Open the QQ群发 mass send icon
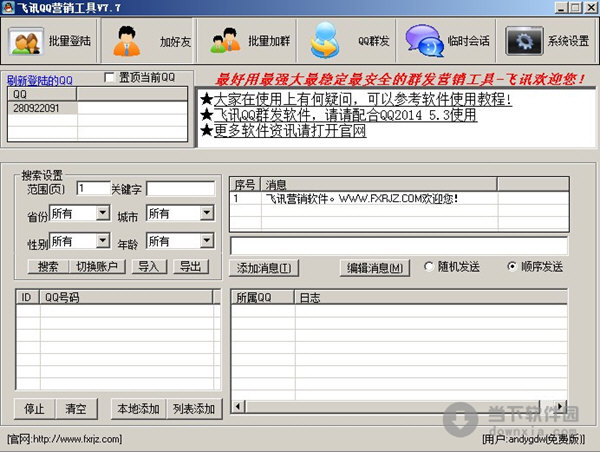Screen dimensions: 600x452 click(x=325, y=41)
